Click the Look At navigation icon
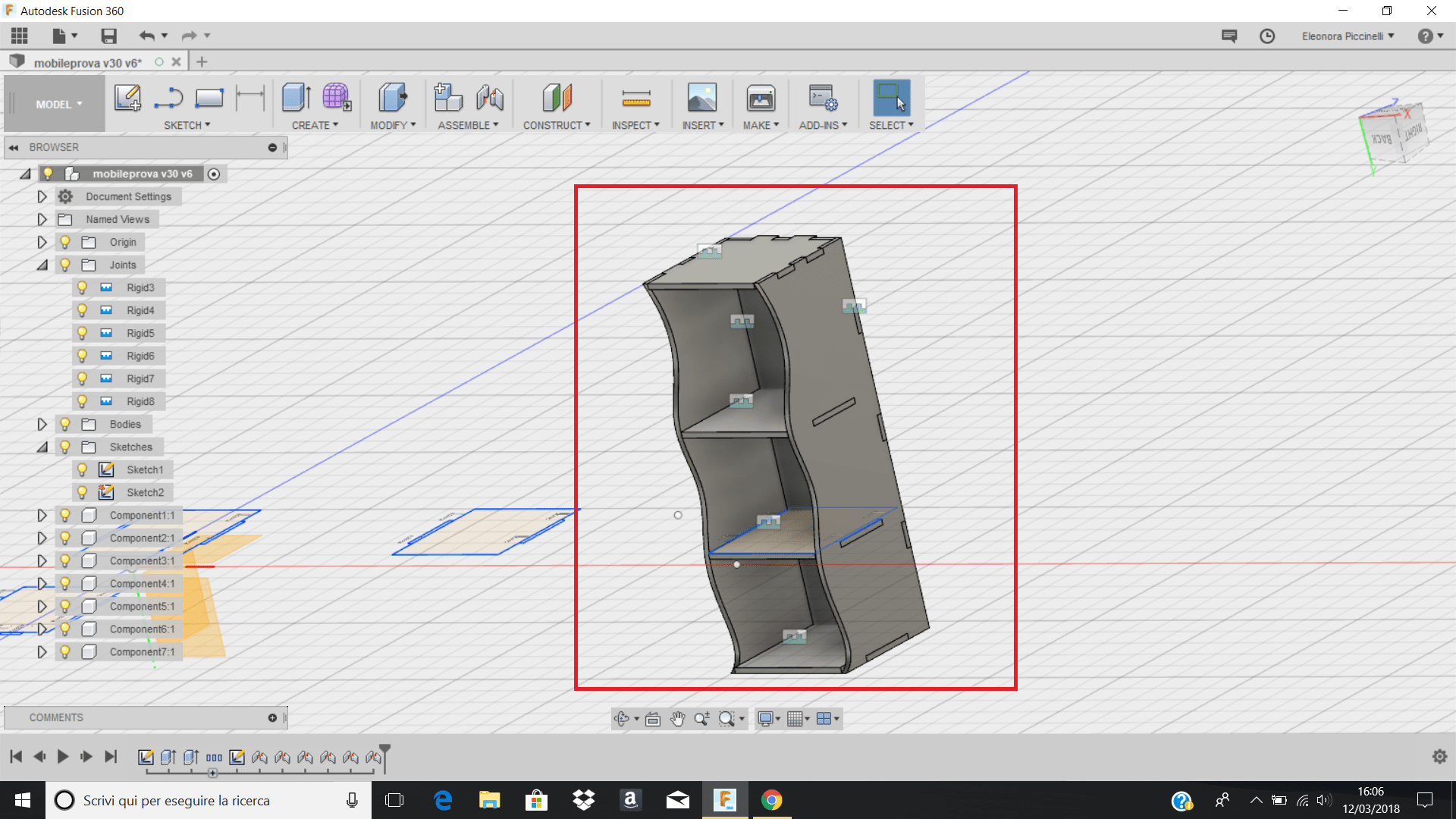The image size is (1456, 819). [x=653, y=719]
